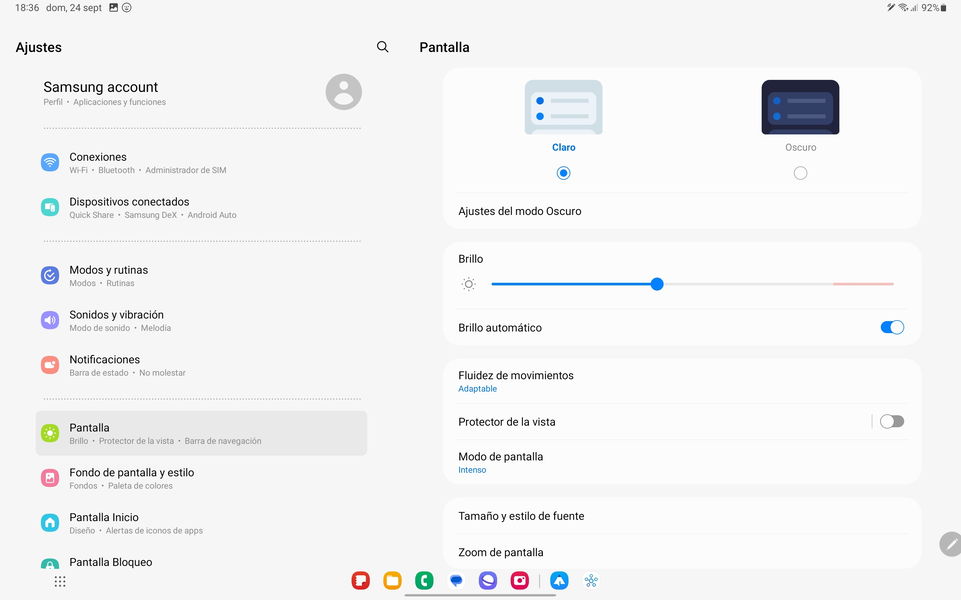Viewport: 961px width, 600px height.
Task: Tap the 'Oscuro' label text
Action: pyautogui.click(x=800, y=147)
